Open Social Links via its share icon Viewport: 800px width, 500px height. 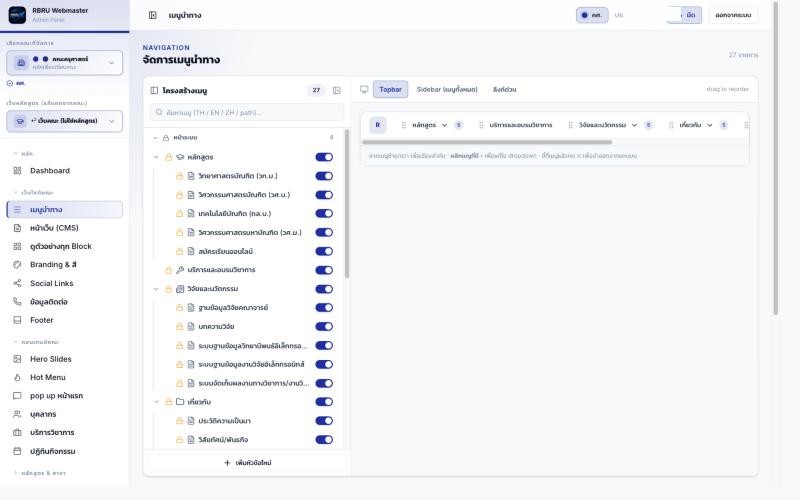17,283
